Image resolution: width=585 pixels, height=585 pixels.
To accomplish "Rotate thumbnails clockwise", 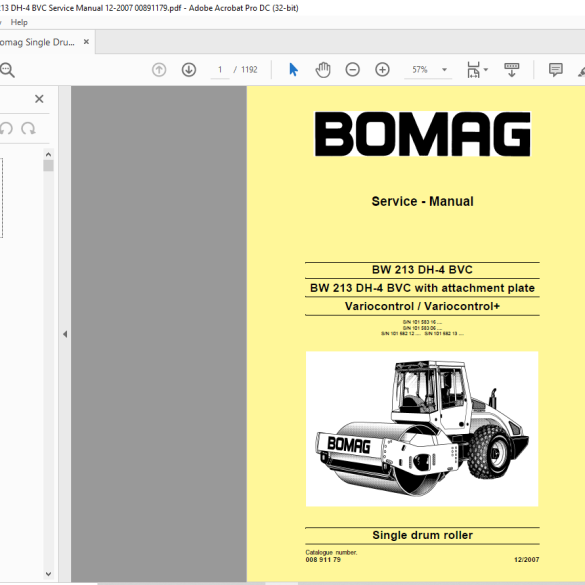I will (28, 128).
